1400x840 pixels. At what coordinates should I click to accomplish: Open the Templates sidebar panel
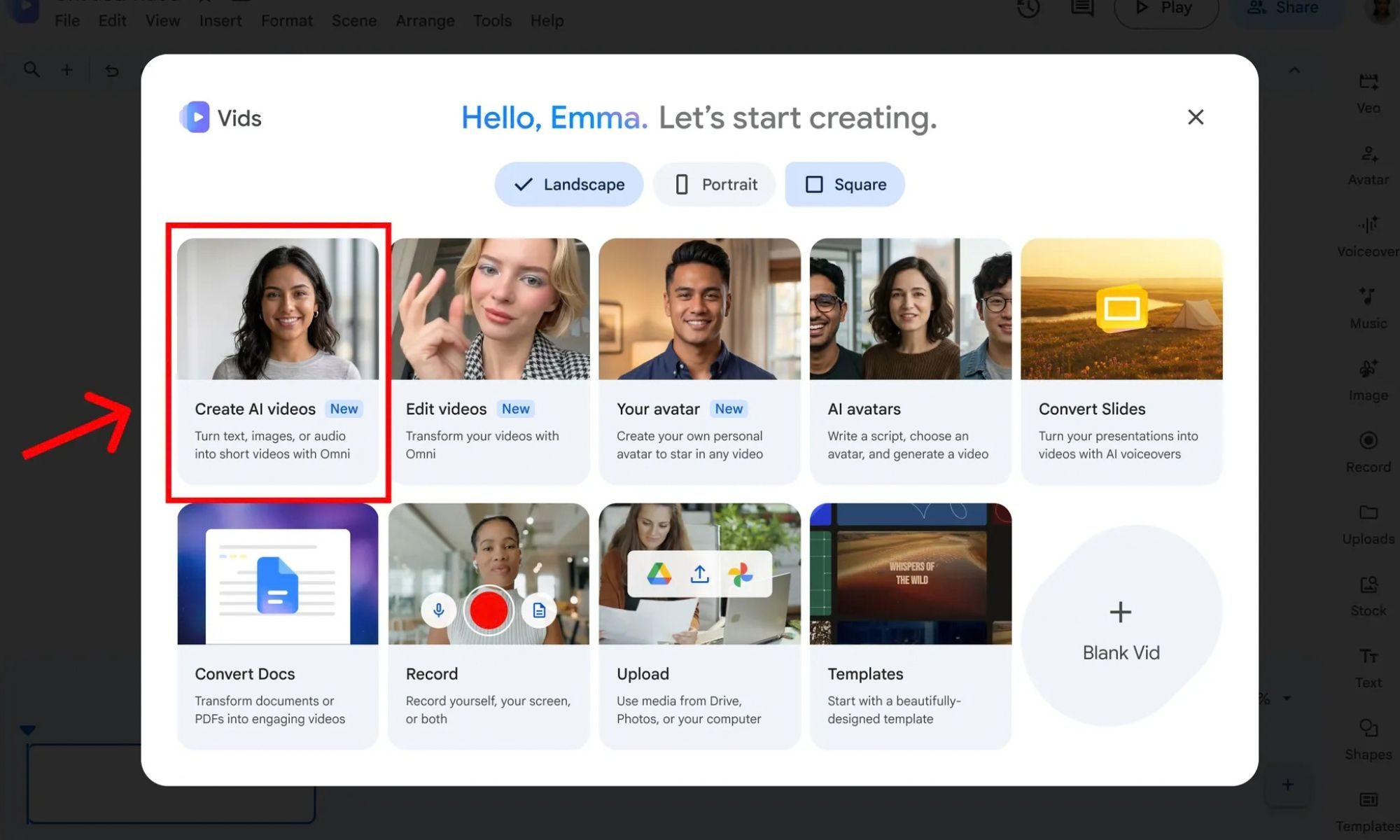point(1368,812)
